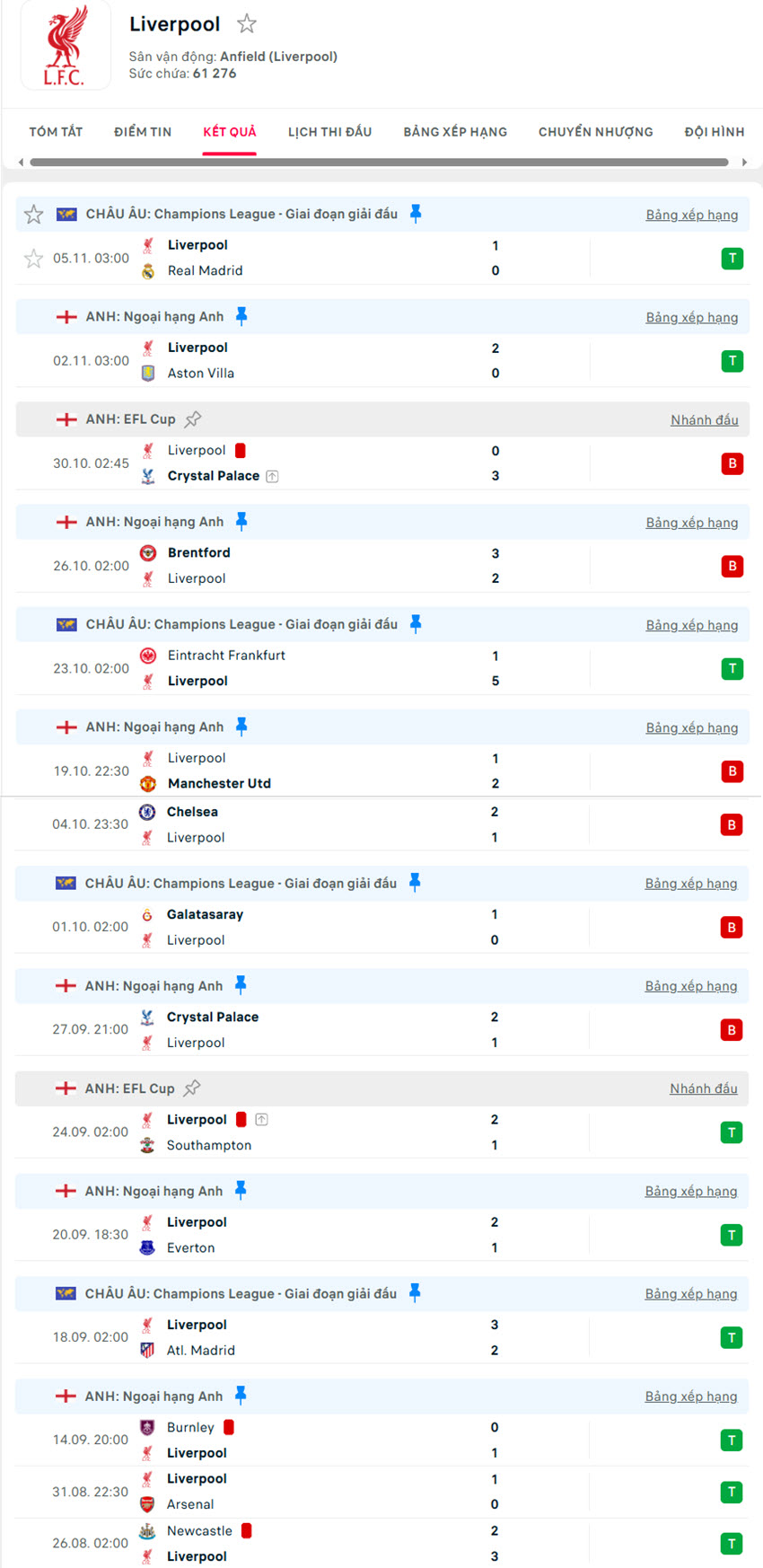Select the Real Madrid team logo
Viewport: 763px width, 1568px height.
point(149,270)
